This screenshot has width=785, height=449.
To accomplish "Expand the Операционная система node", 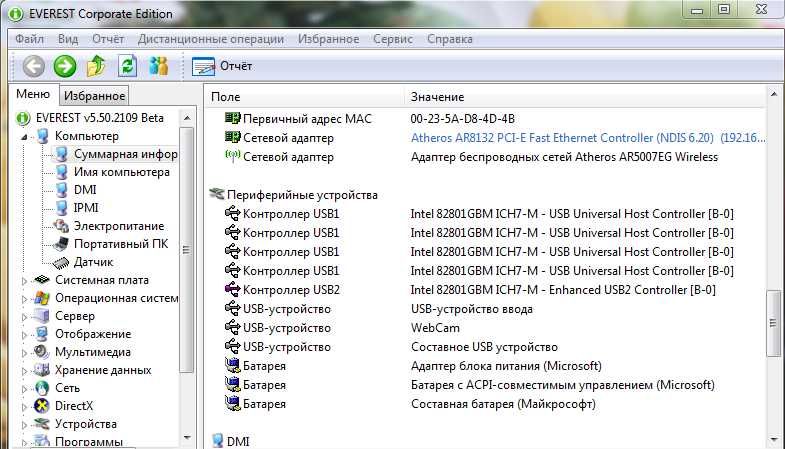I will point(24,299).
